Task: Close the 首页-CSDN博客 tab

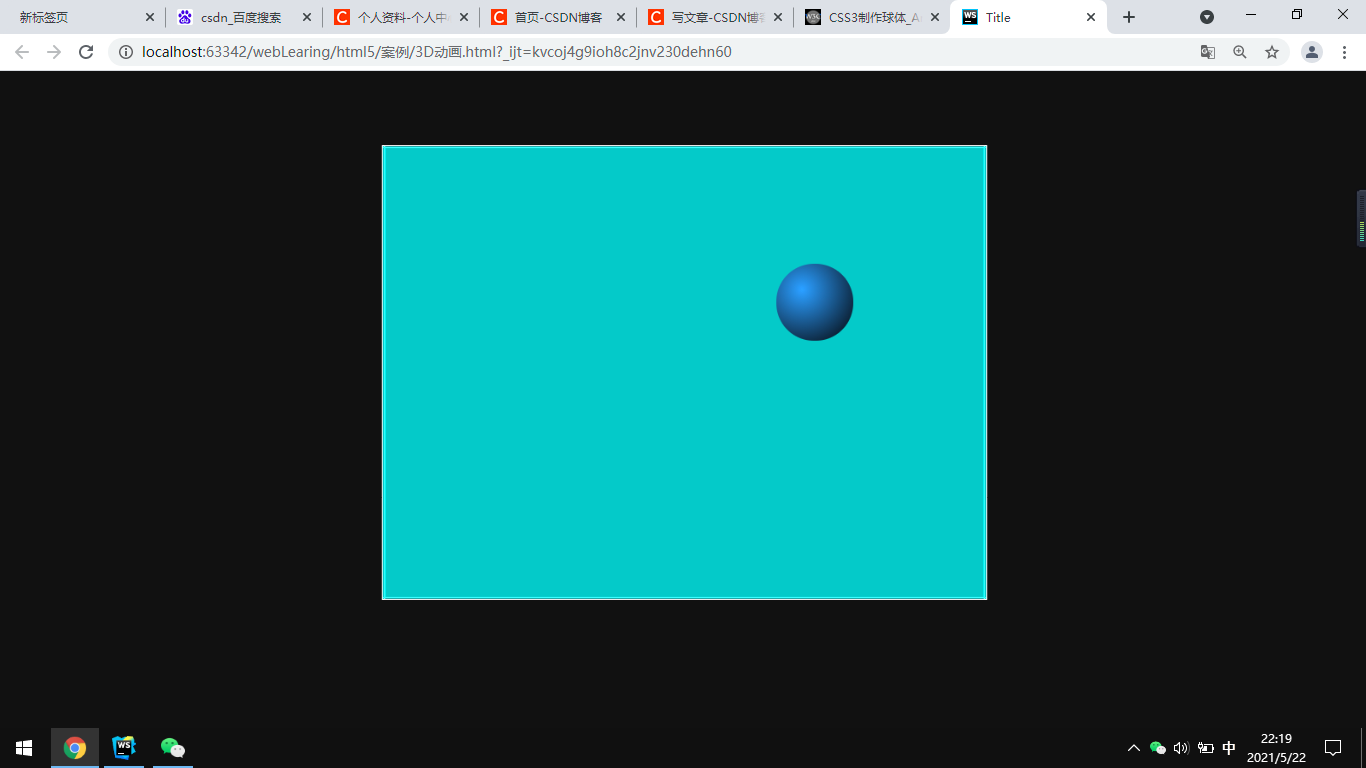Action: (621, 17)
